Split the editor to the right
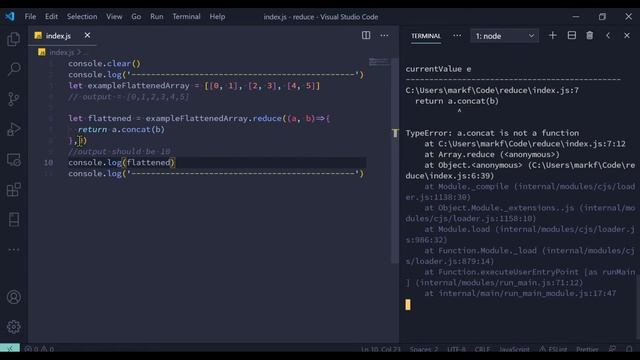Image resolution: width=640 pixels, height=360 pixels. 366,36
